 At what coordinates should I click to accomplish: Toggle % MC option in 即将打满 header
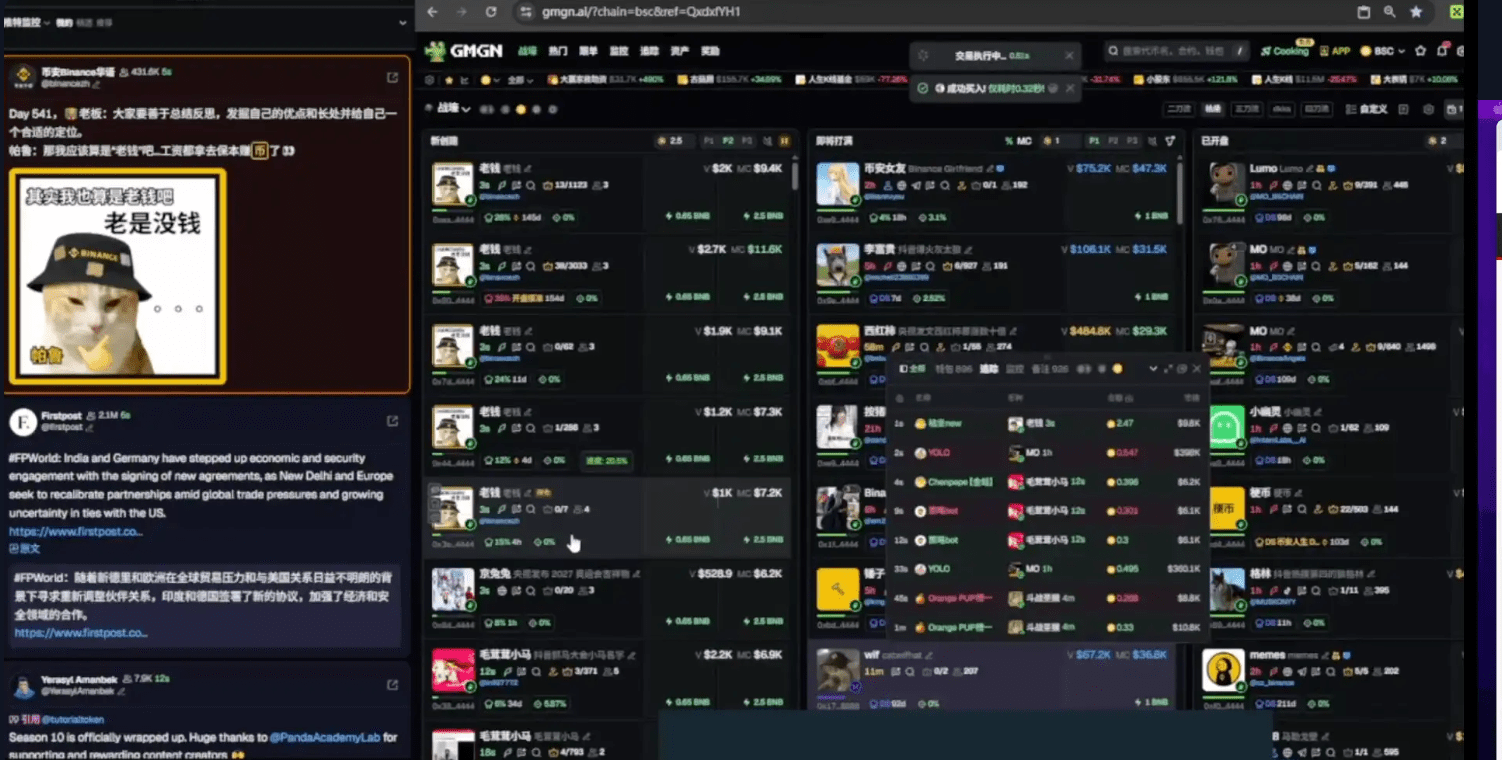point(1018,141)
